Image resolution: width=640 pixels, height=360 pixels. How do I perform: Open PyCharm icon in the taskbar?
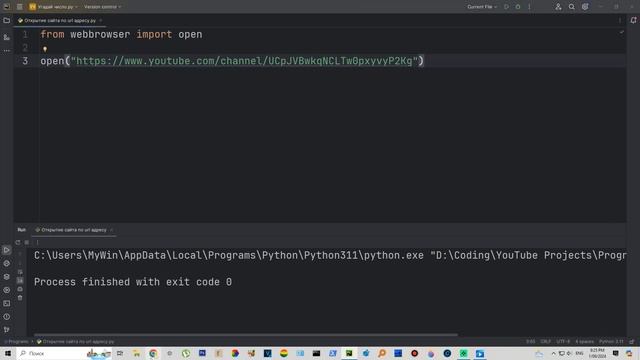pyautogui.click(x=349, y=353)
